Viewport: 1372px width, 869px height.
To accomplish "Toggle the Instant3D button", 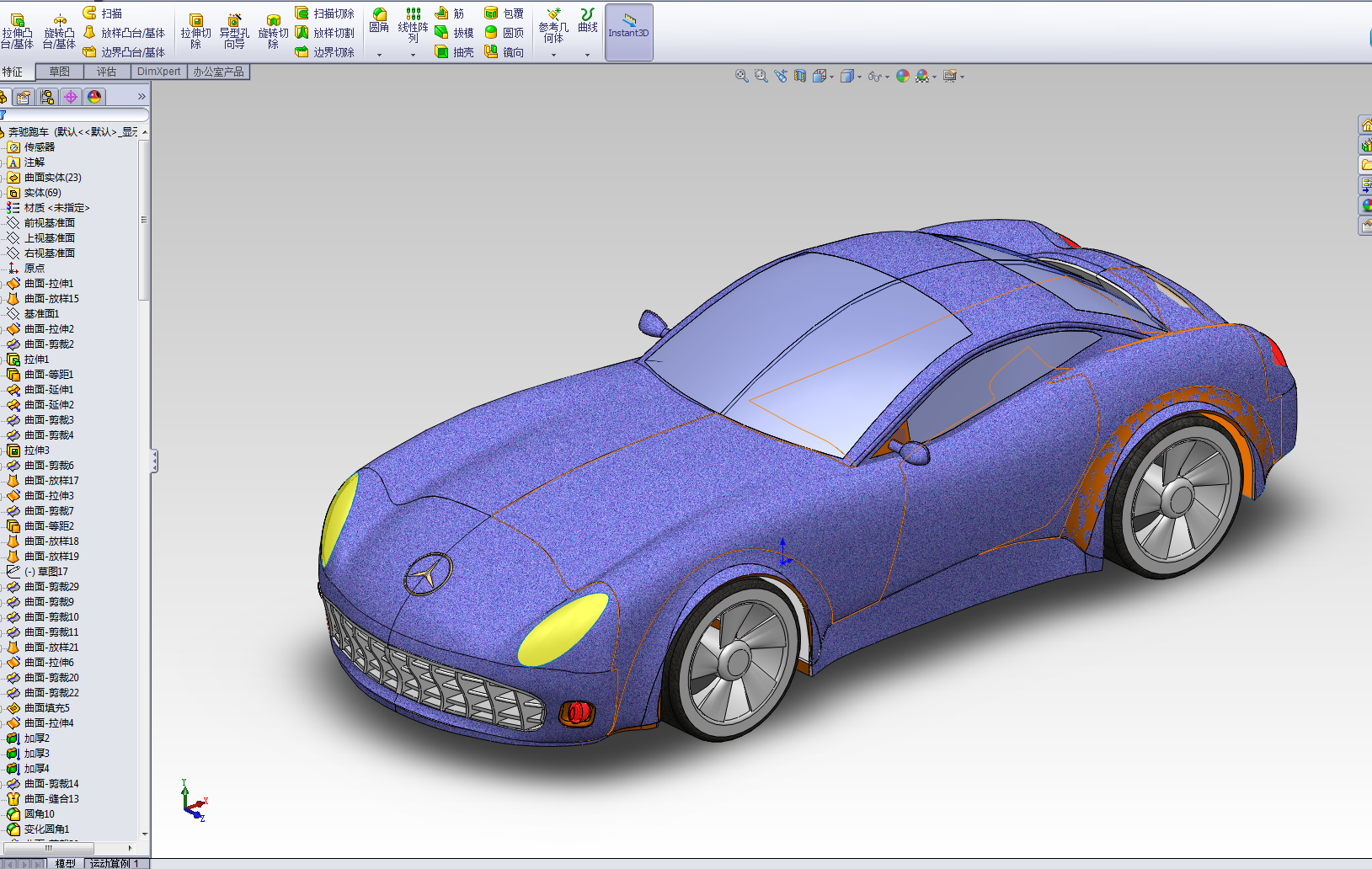I will tap(629, 32).
